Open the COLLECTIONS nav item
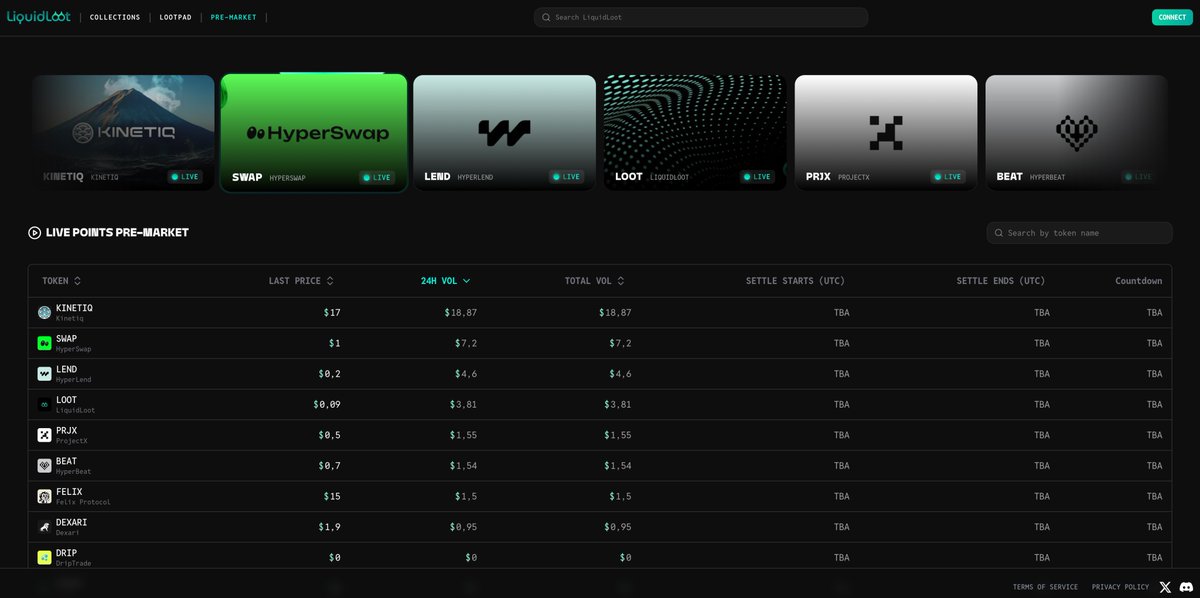Image resolution: width=1200 pixels, height=598 pixels. tap(115, 17)
